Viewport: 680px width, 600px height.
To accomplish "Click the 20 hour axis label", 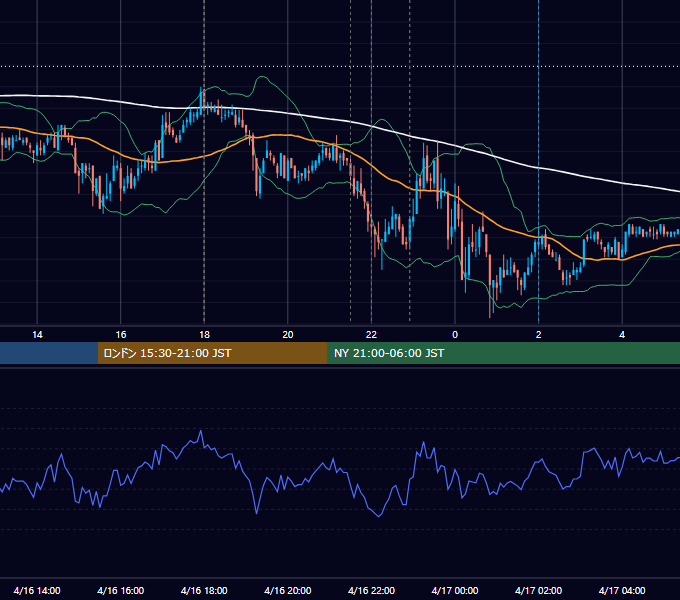I will pos(288,335).
